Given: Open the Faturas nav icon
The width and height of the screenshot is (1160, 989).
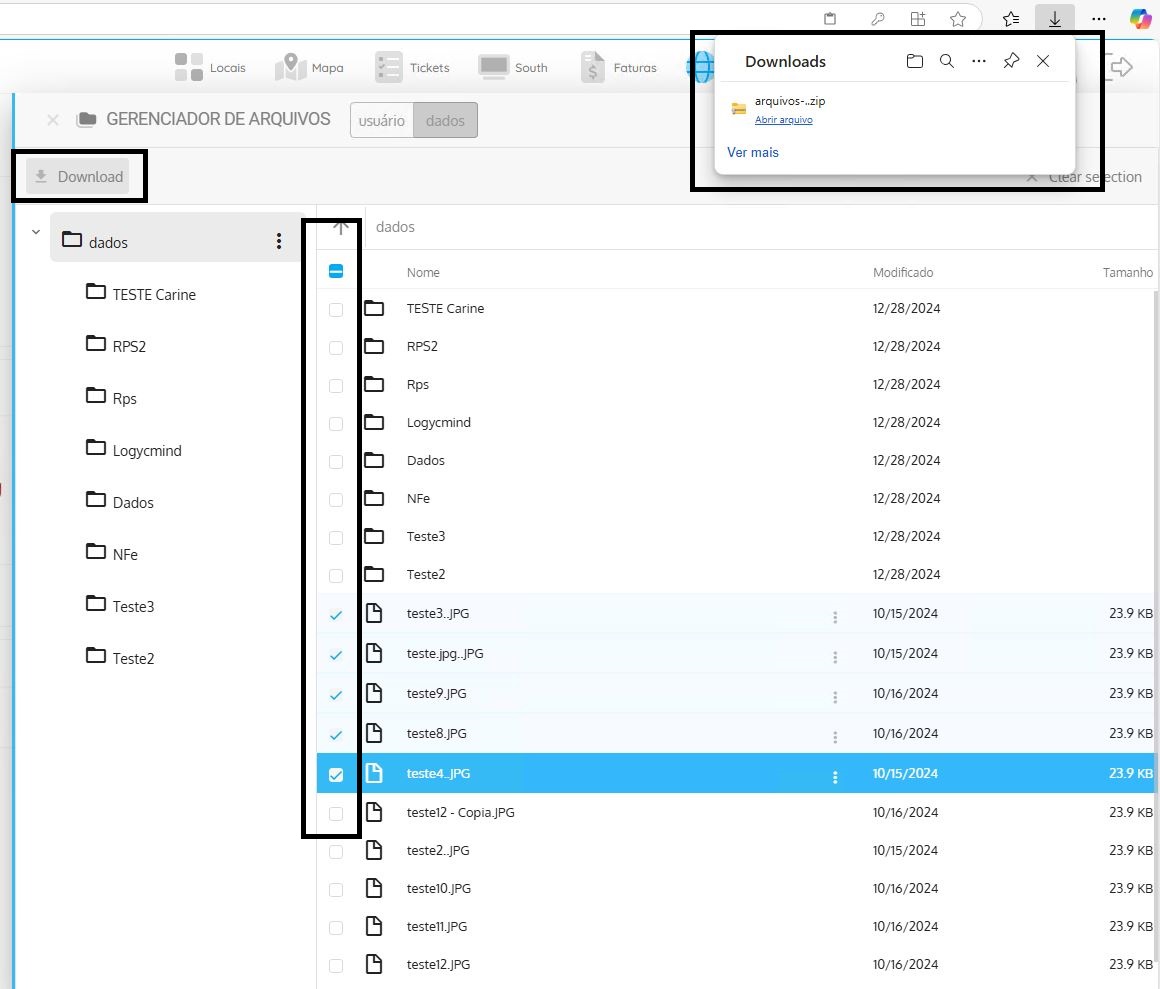Looking at the screenshot, I should [x=593, y=67].
